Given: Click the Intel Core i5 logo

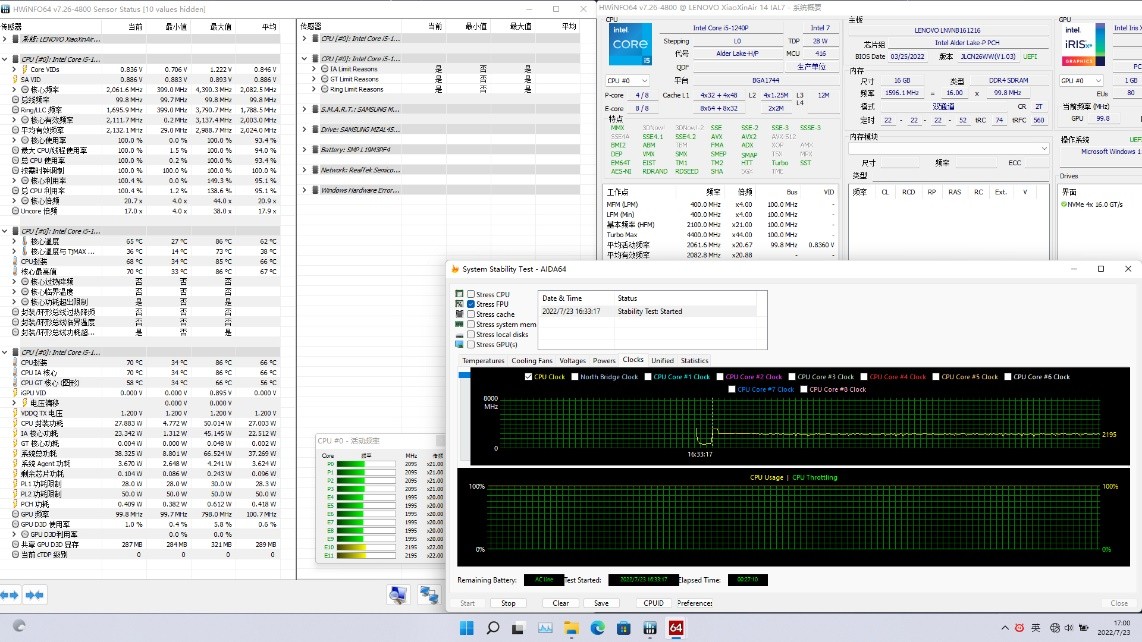Looking at the screenshot, I should click(x=630, y=45).
